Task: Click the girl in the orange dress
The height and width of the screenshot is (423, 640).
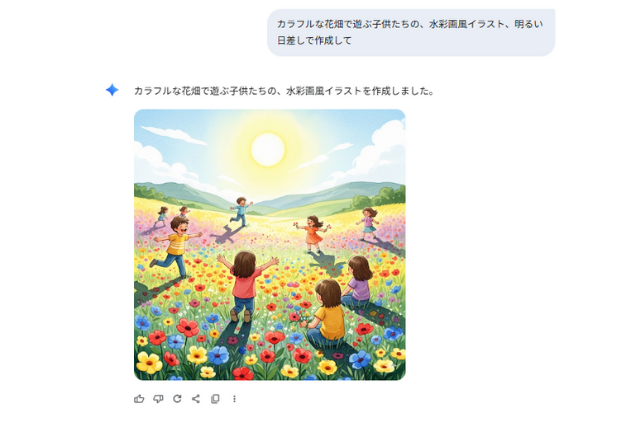Action: pos(313,234)
